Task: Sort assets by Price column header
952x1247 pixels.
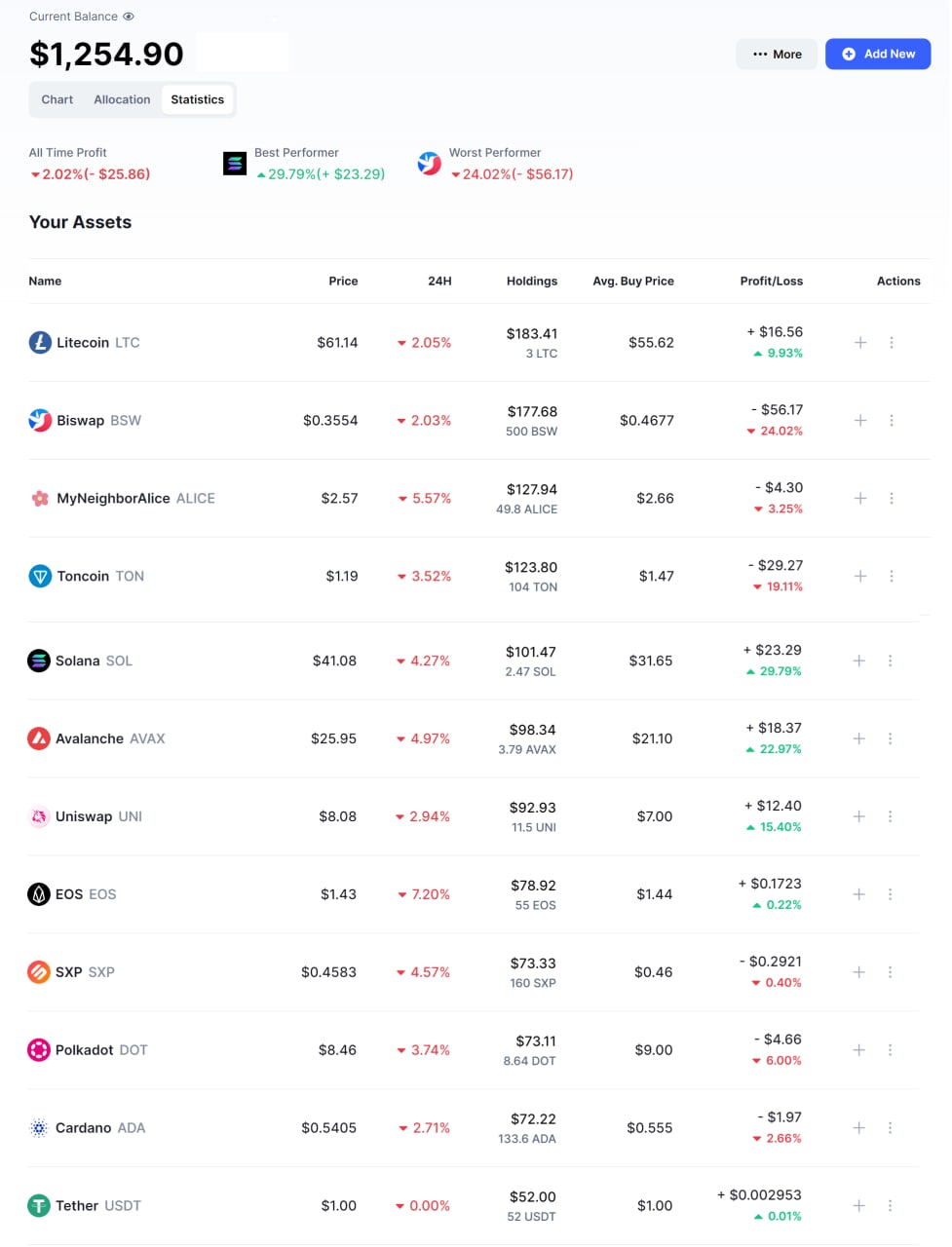Action: [x=343, y=282]
